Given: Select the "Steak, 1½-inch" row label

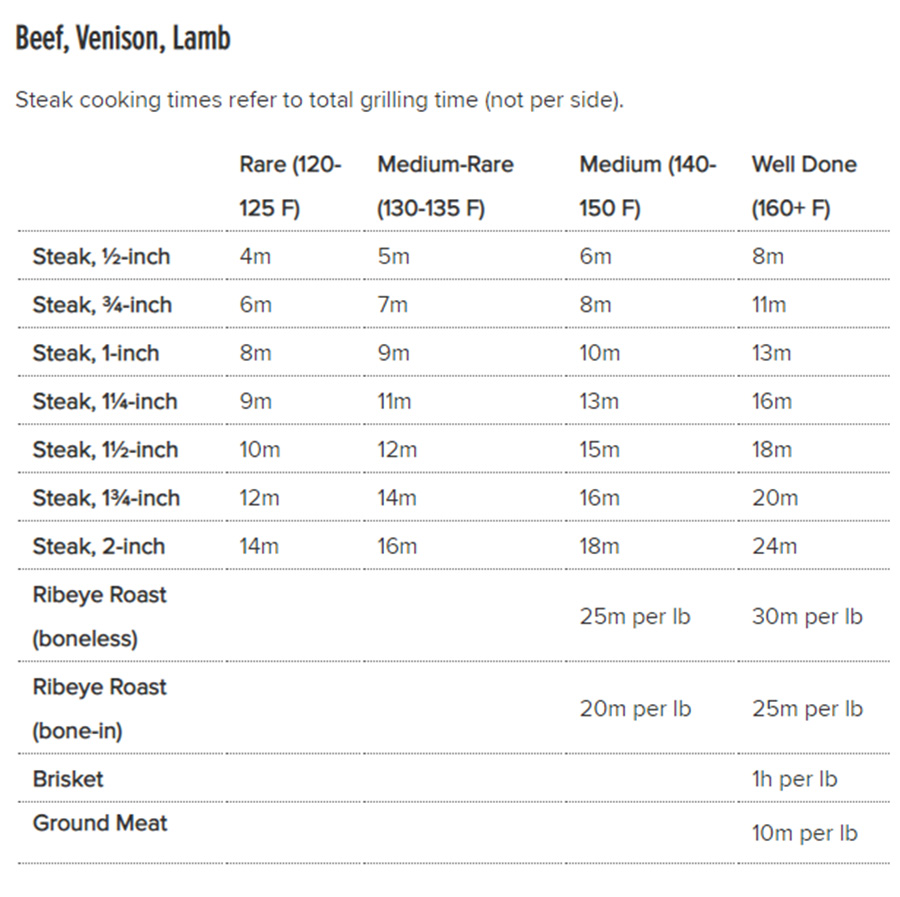Looking at the screenshot, I should (105, 450).
